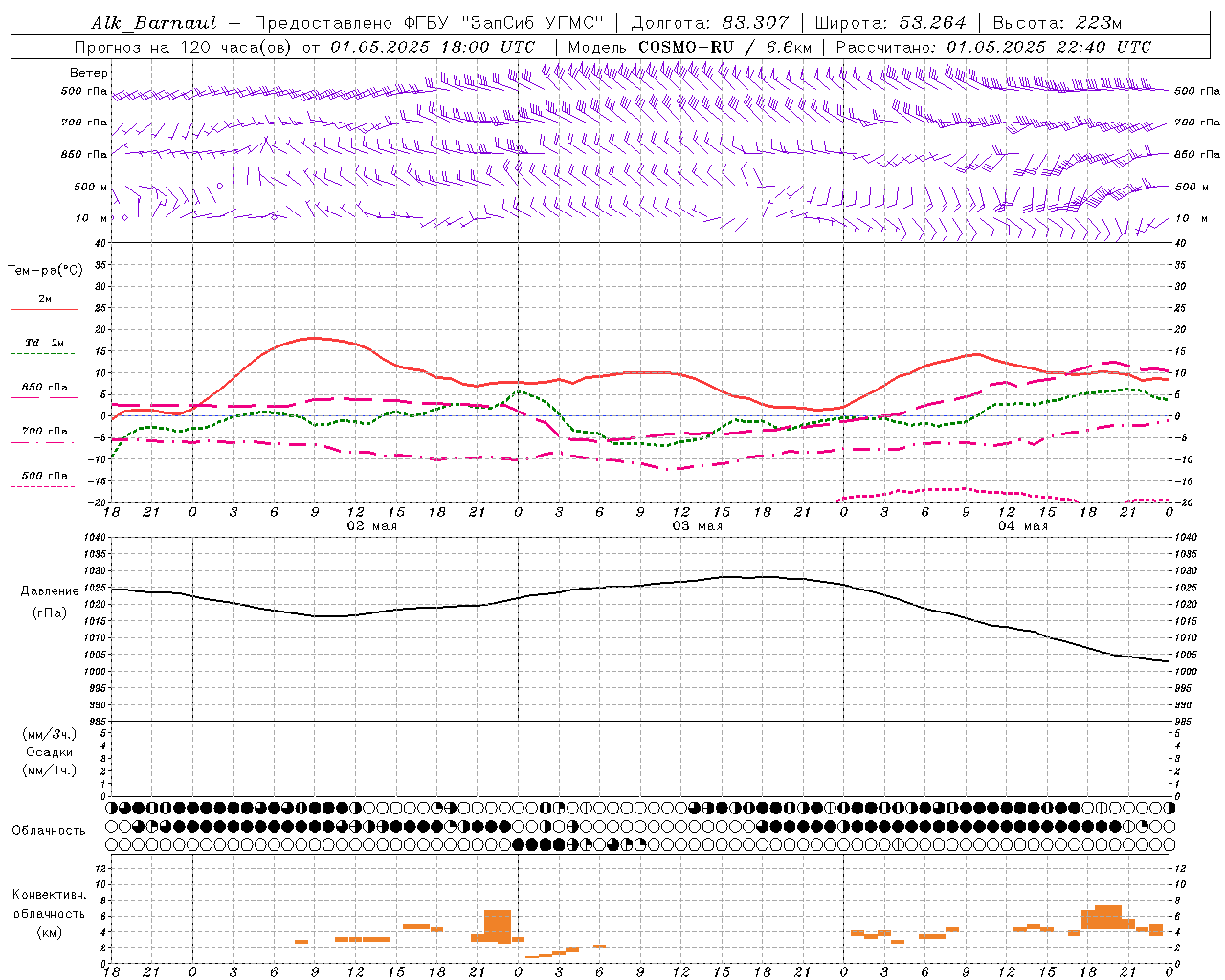The width and height of the screenshot is (1225, 980).
Task: Click the (км) unit under convective cloudiness
Action: 50,932
